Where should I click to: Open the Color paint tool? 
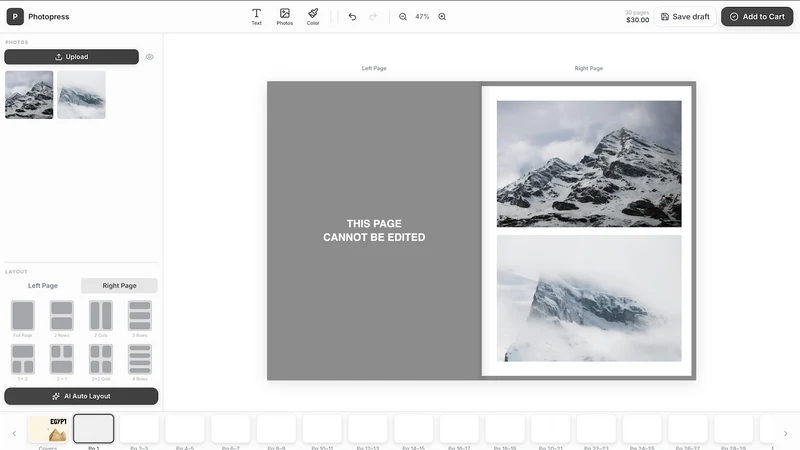313,16
